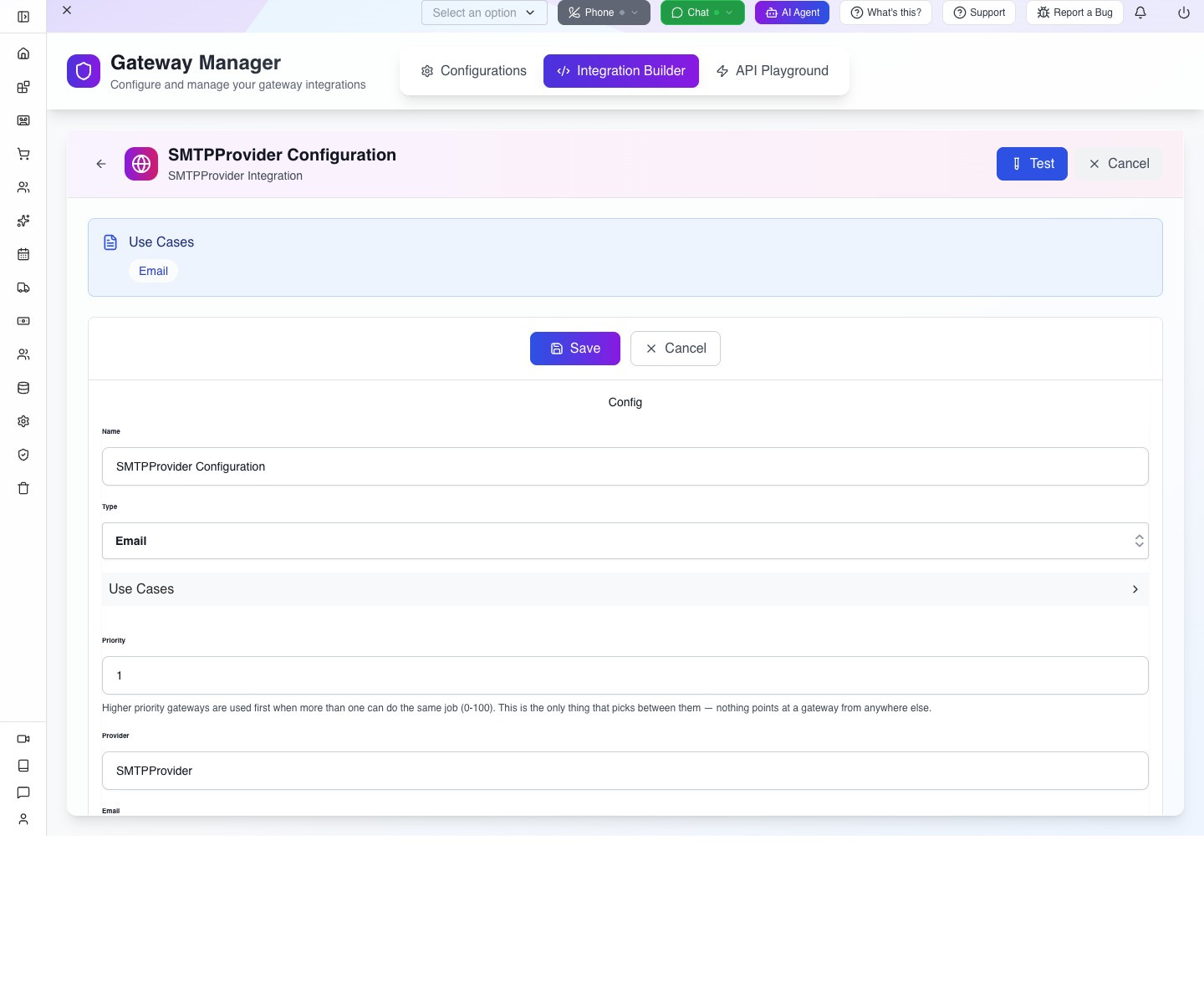Click the What's this? help button

coord(885,13)
